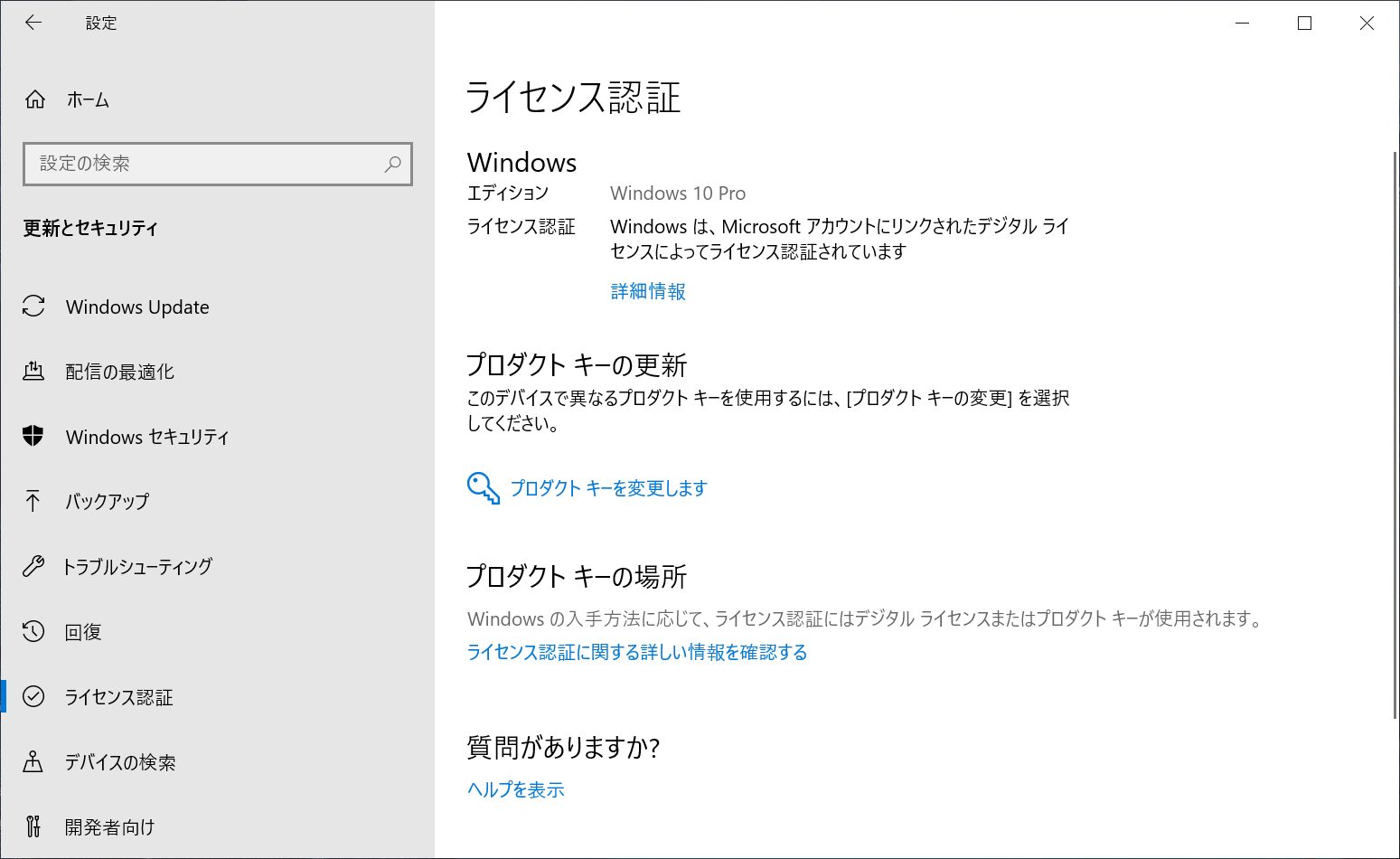Image resolution: width=1400 pixels, height=859 pixels.
Task: Click the Home house icon
Action: click(35, 99)
